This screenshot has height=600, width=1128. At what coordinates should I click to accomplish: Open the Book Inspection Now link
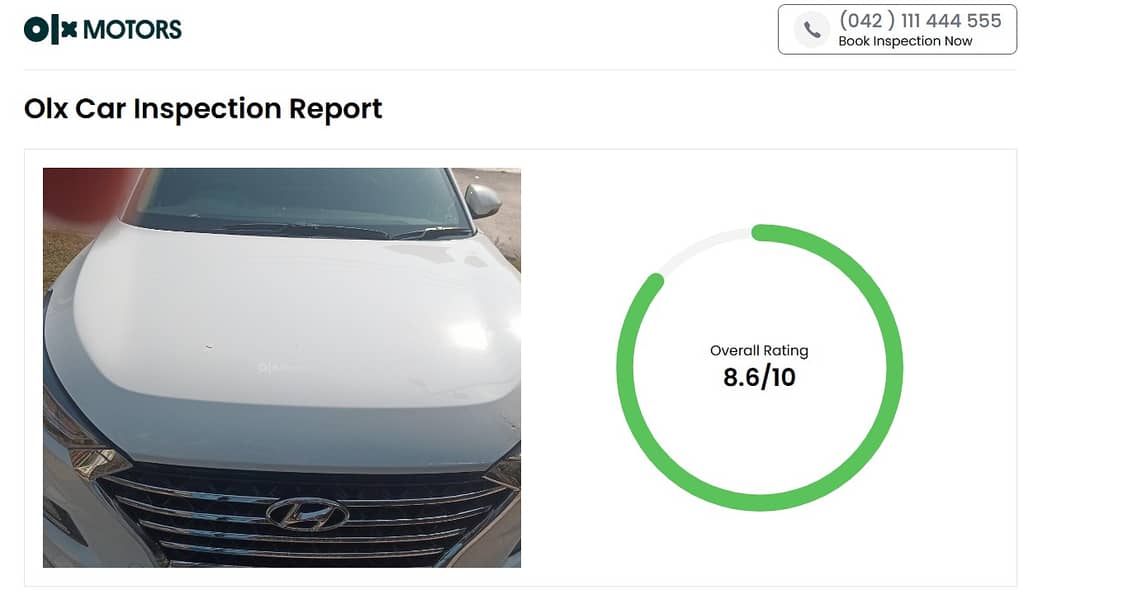[x=905, y=42]
